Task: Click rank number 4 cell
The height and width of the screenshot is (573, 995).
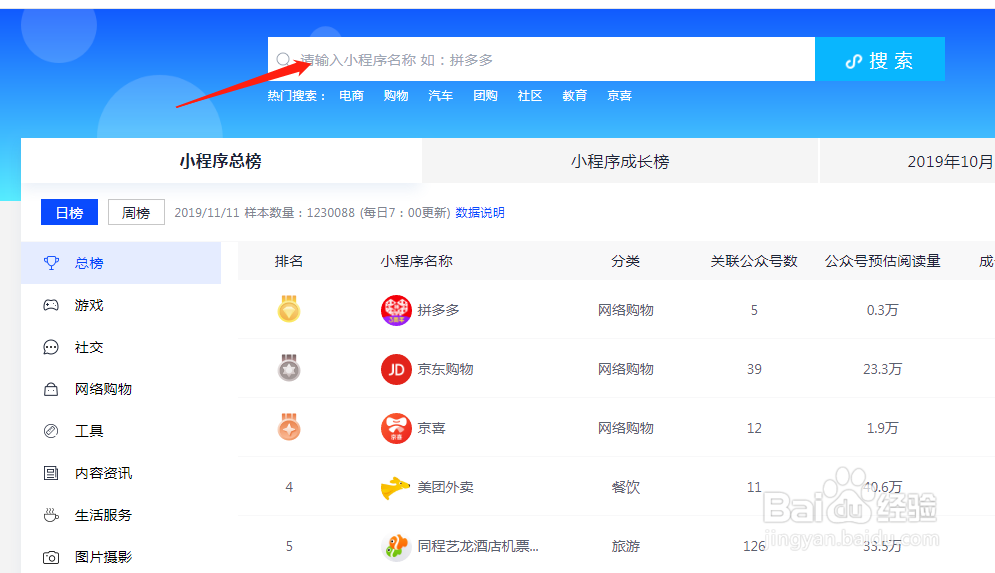Action: coord(289,487)
